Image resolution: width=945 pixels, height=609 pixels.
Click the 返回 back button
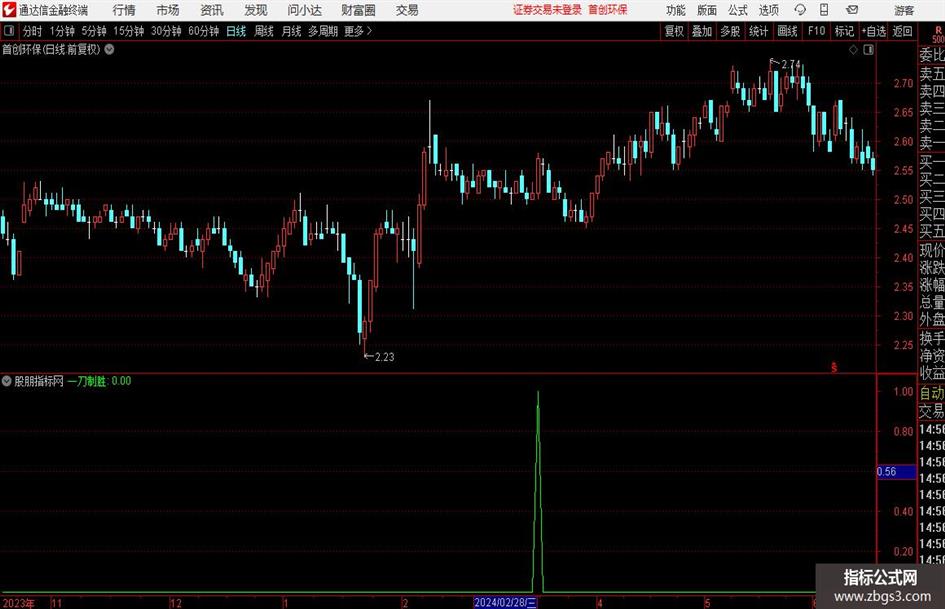pyautogui.click(x=902, y=31)
